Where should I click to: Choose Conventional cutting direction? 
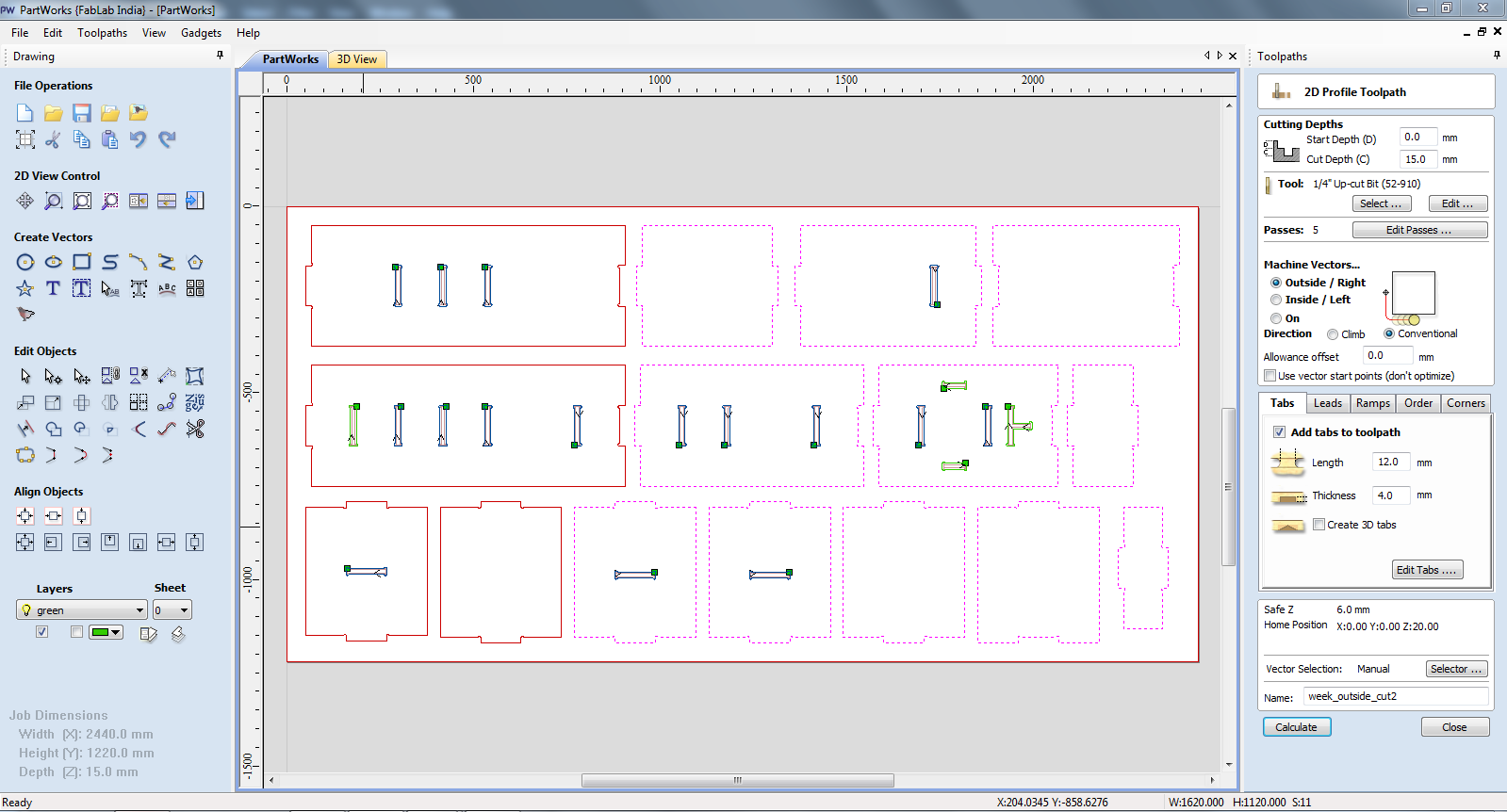1389,333
